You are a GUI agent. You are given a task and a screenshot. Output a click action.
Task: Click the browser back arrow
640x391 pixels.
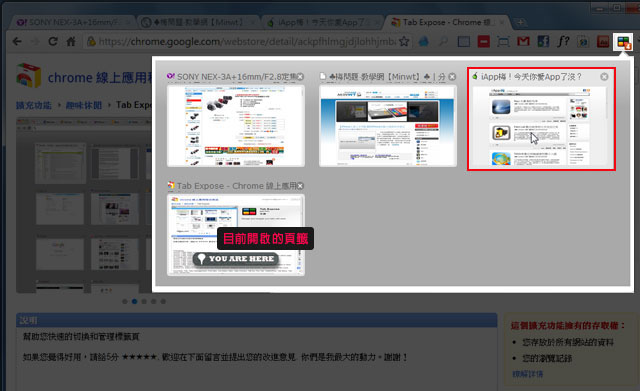click(x=17, y=41)
